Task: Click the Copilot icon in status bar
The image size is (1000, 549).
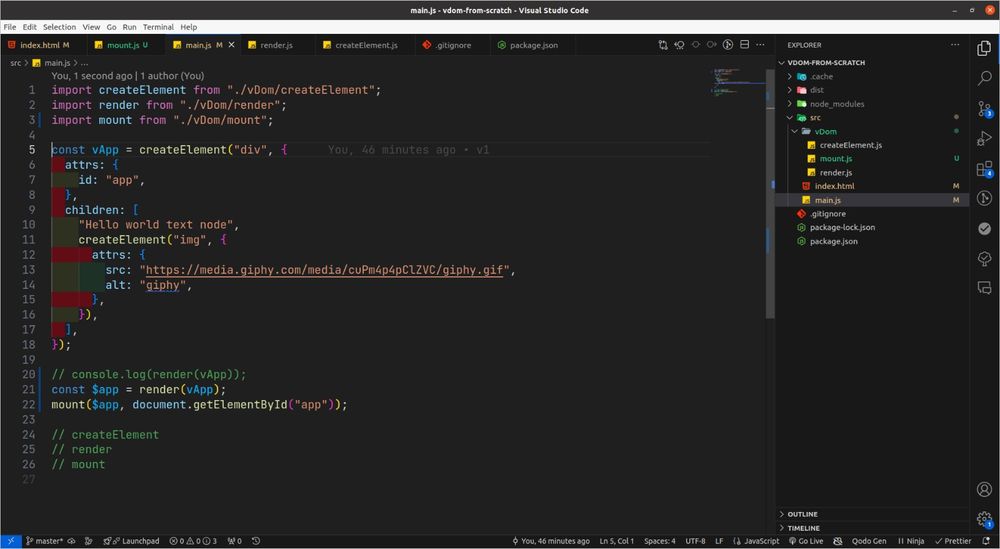Action: (838, 541)
